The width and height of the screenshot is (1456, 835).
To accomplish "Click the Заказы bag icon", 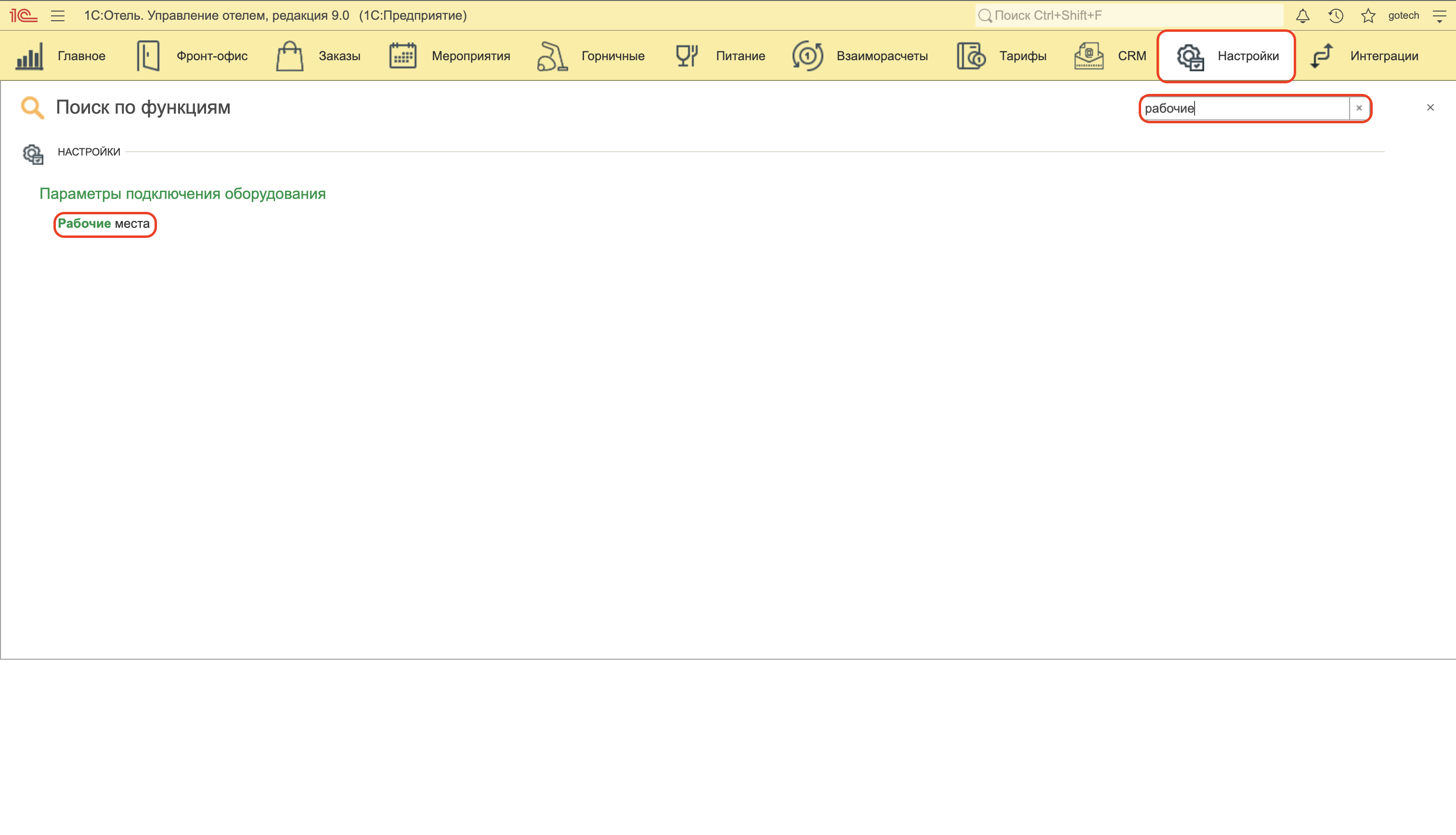I will [x=289, y=56].
